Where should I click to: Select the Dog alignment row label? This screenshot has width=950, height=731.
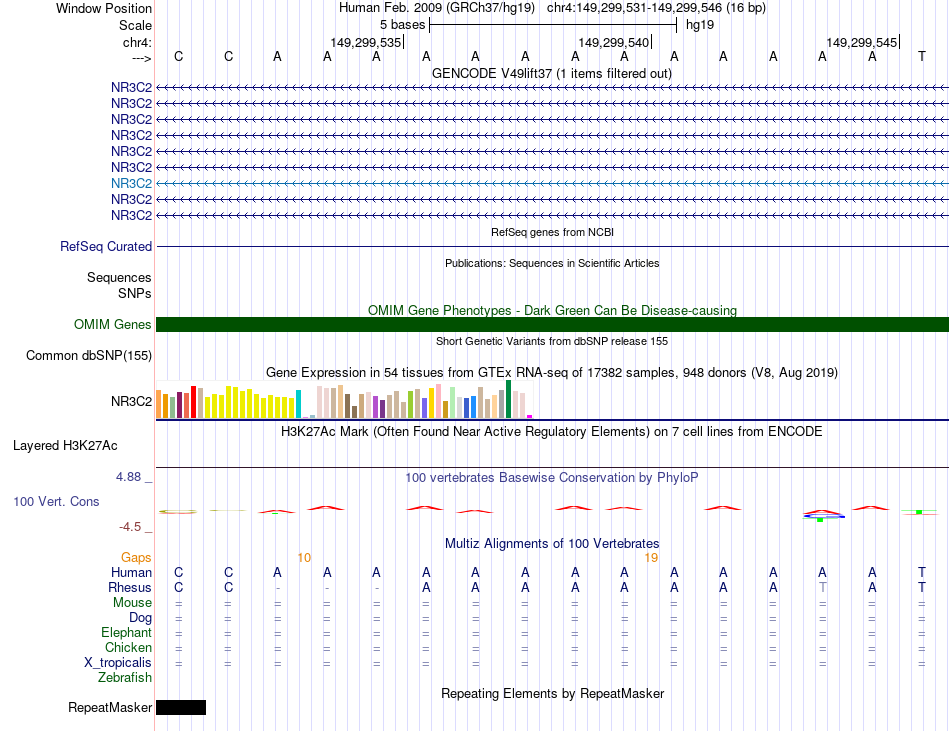tap(141, 618)
